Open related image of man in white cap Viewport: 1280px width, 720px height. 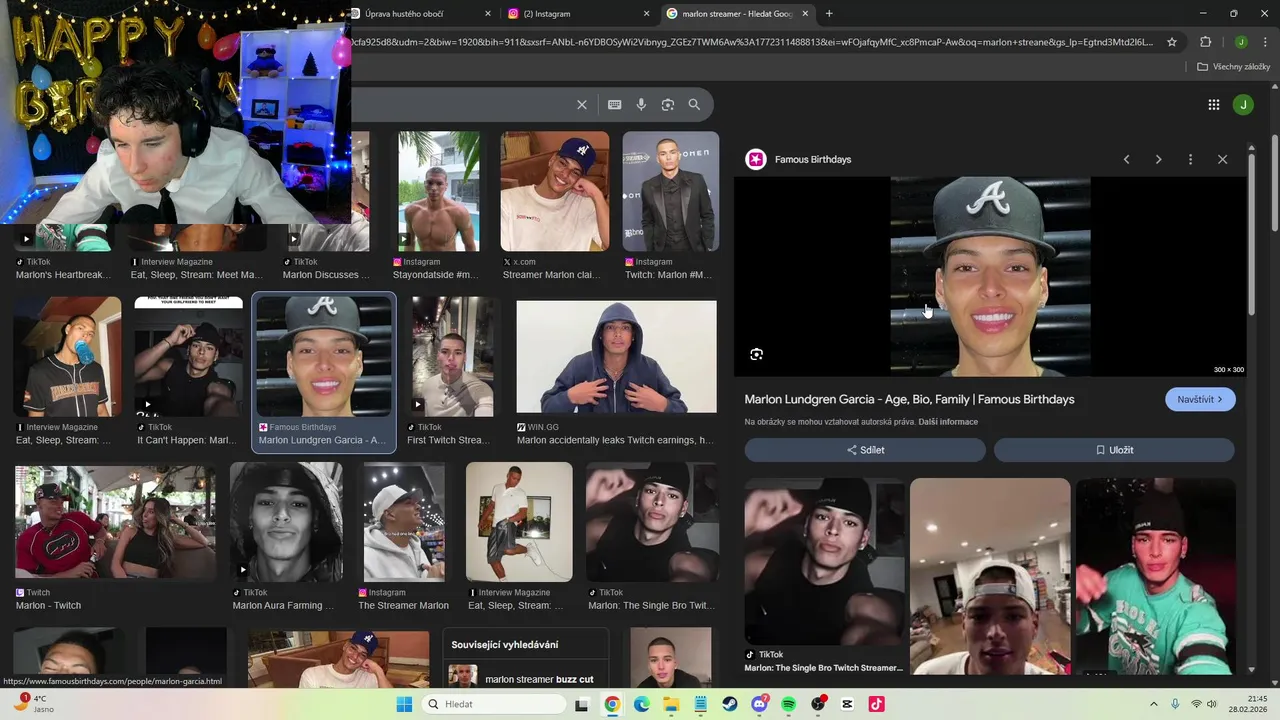(x=990, y=576)
